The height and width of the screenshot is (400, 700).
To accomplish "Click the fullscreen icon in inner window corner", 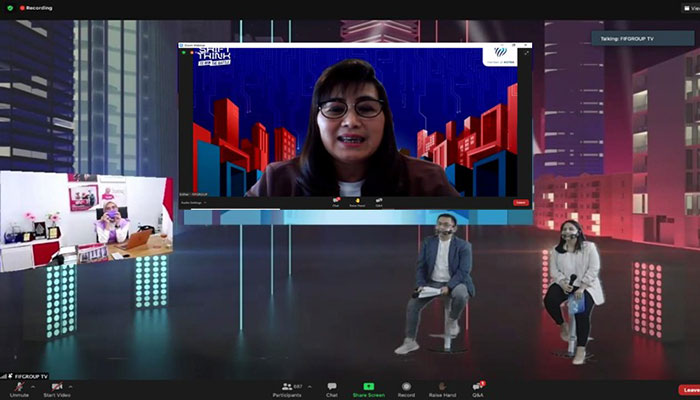I will coord(525,53).
